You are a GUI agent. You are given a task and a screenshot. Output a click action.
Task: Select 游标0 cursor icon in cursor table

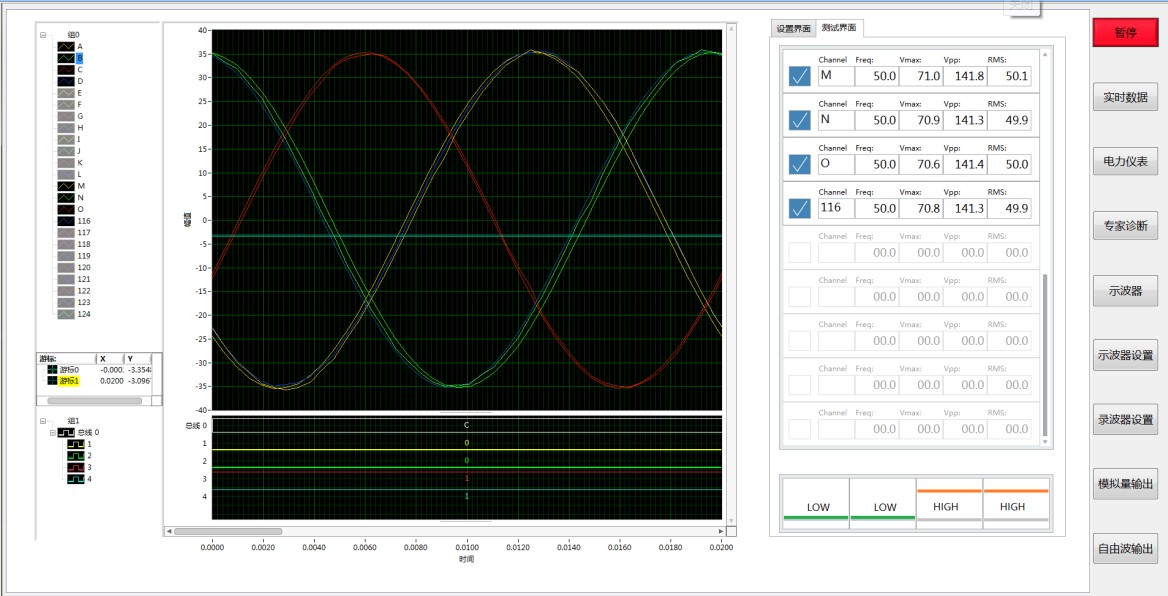(x=52, y=370)
